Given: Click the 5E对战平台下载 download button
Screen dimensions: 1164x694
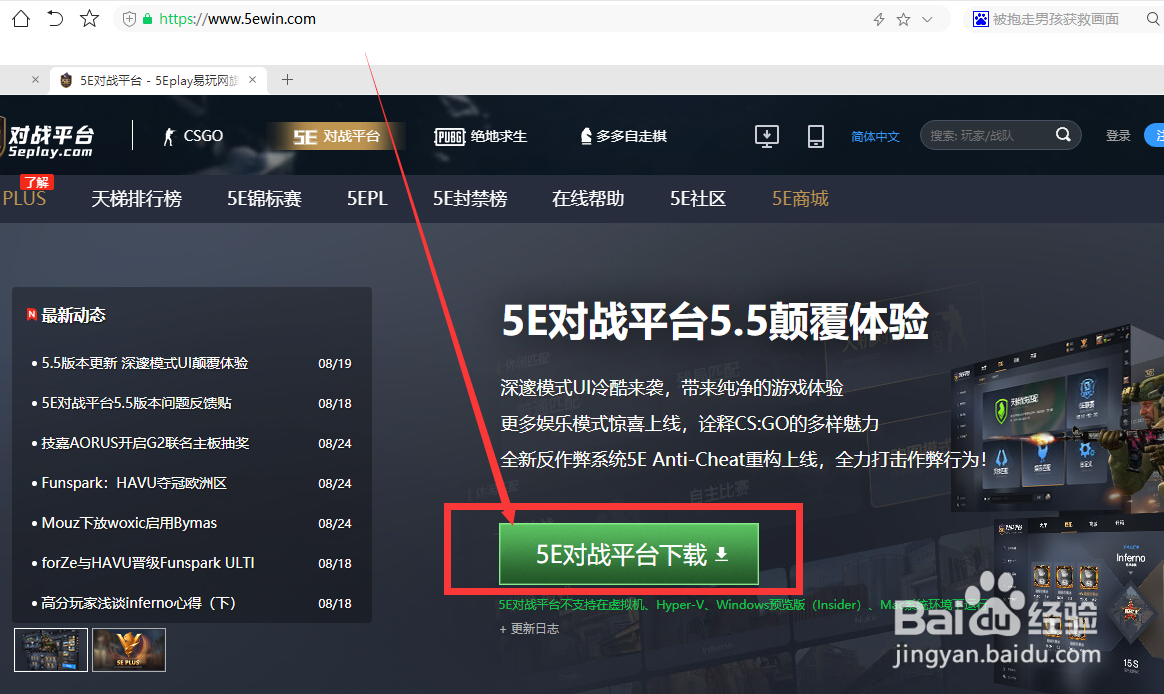Looking at the screenshot, I should coord(629,554).
